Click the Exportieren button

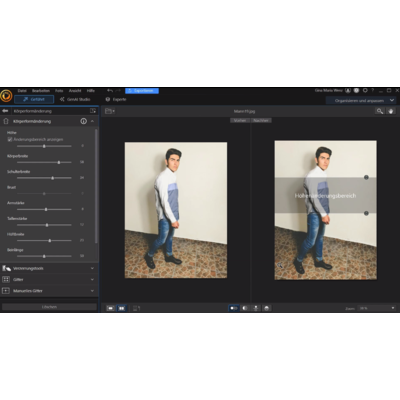coord(142,90)
